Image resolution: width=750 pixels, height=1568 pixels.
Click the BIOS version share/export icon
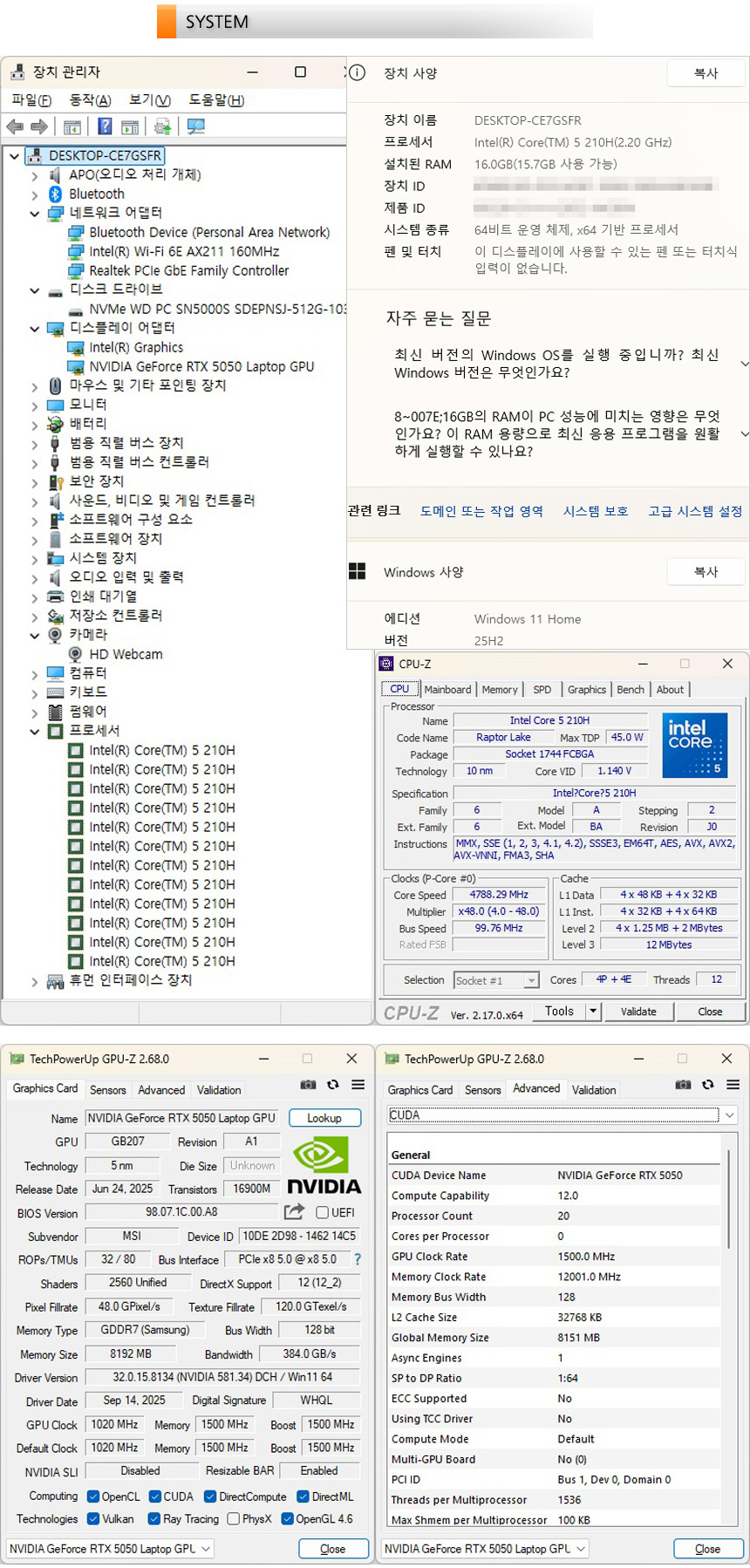[x=294, y=1211]
